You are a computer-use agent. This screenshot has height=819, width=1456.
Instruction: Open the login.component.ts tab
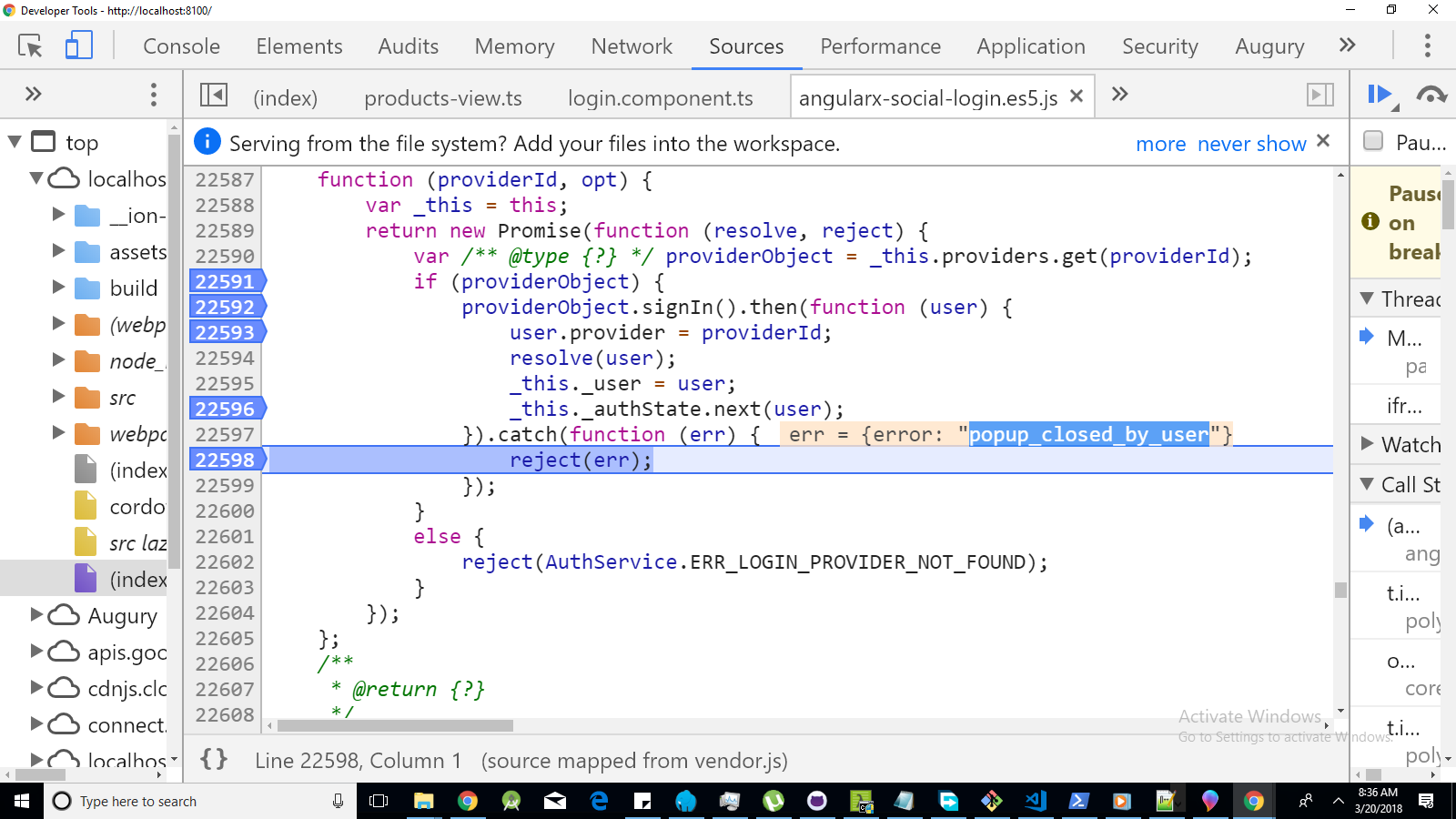[660, 96]
